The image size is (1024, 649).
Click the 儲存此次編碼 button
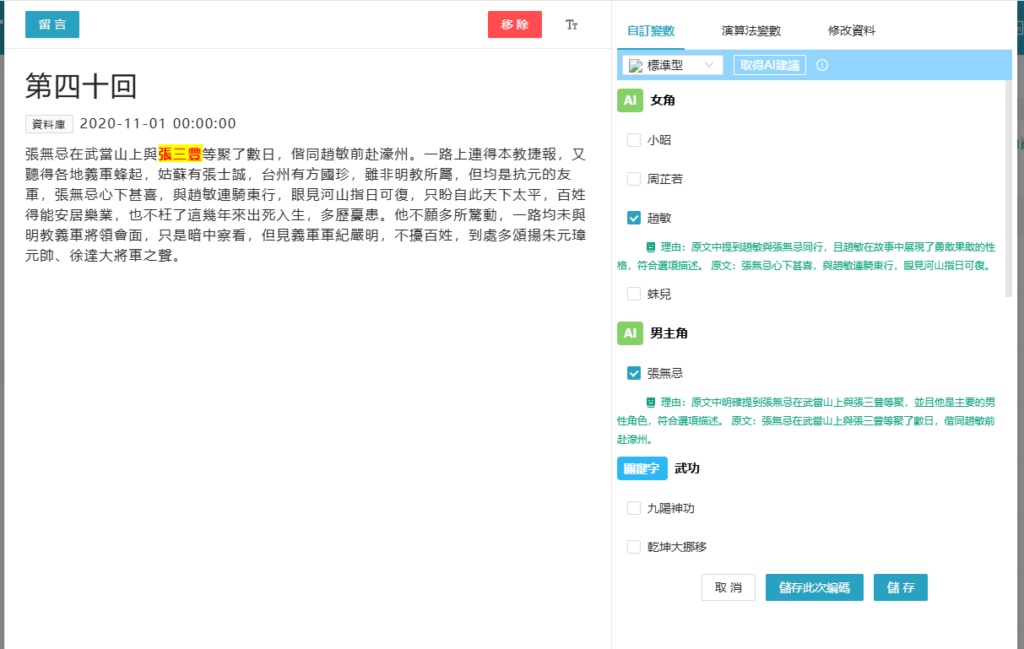tap(814, 588)
